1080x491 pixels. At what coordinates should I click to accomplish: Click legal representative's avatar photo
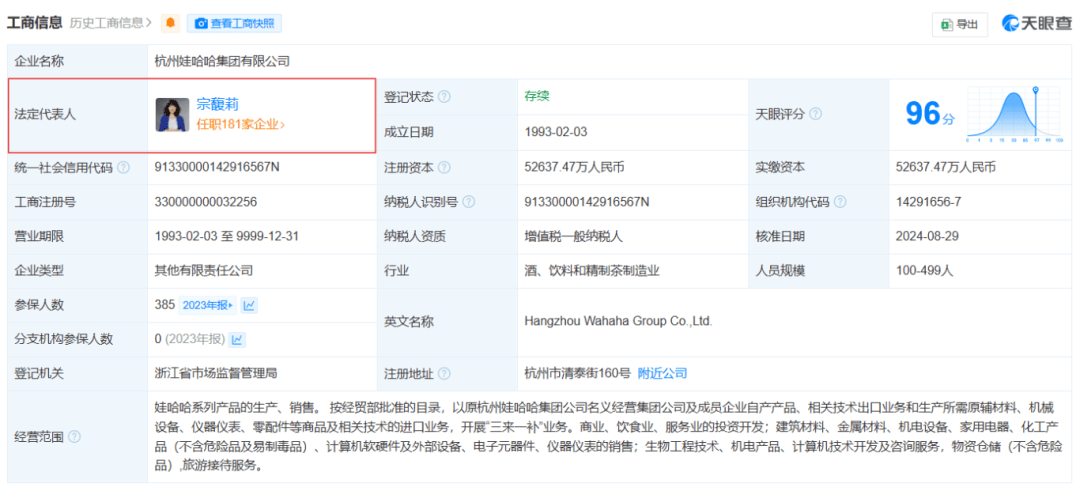(172, 114)
